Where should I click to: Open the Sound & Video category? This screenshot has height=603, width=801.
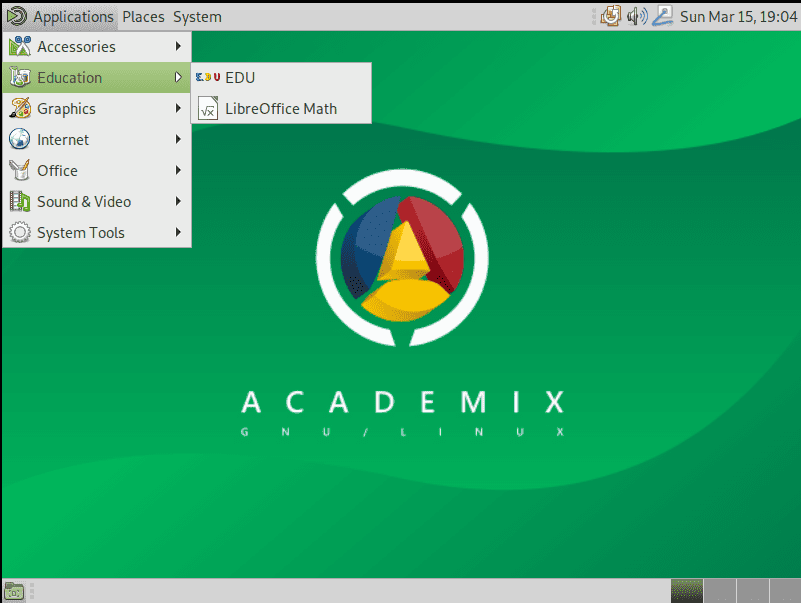point(97,201)
